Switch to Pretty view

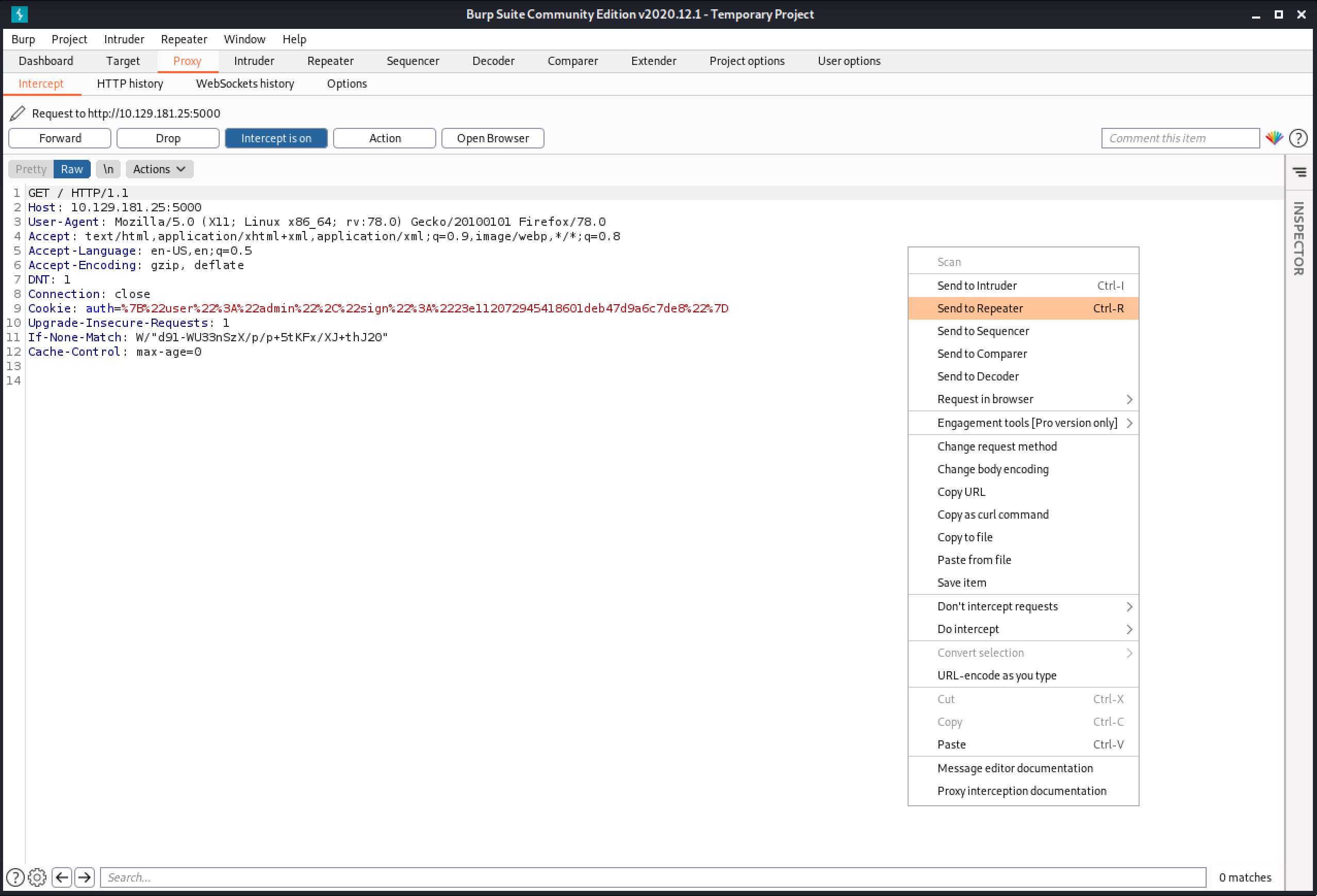30,169
